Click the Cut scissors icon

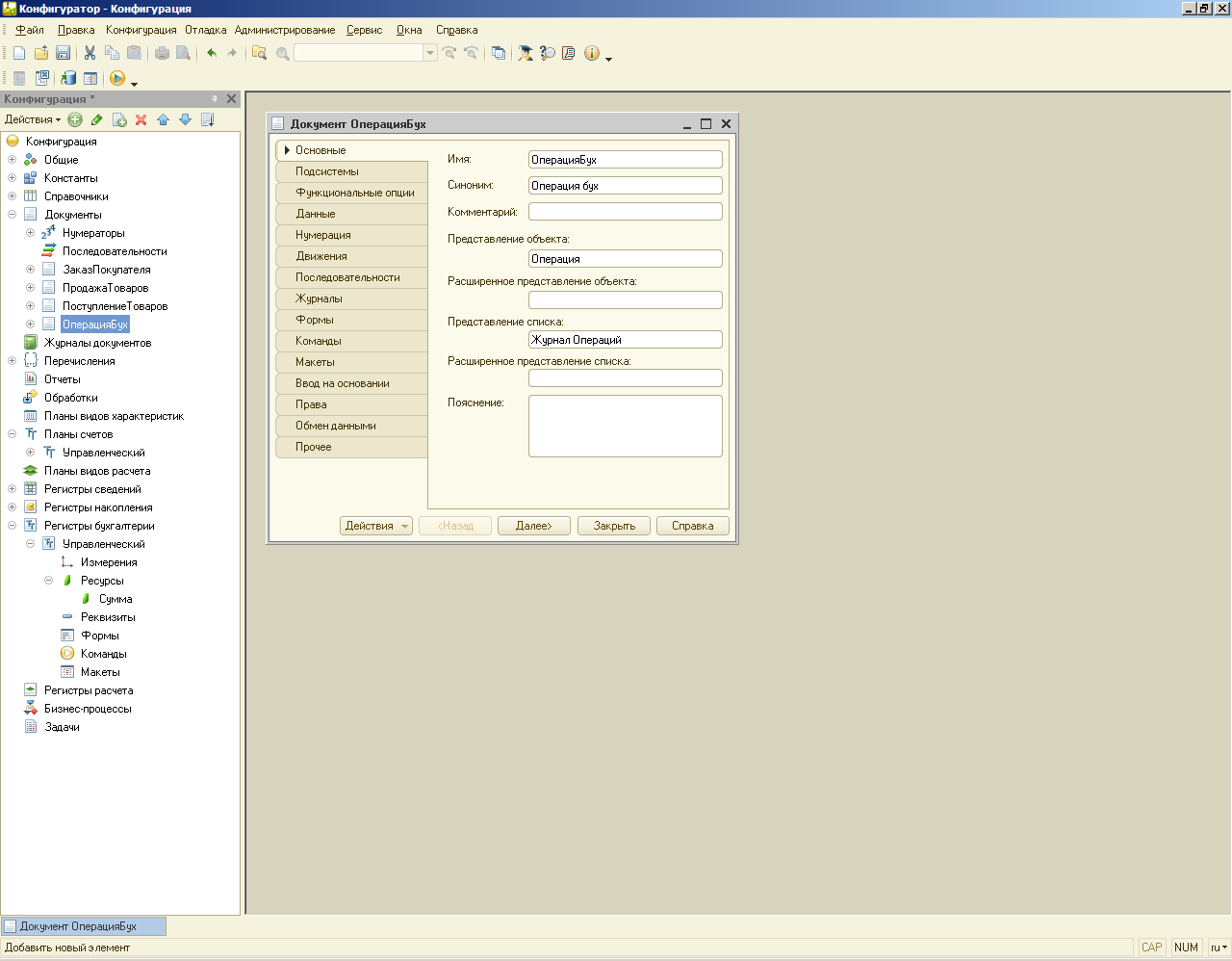point(90,53)
